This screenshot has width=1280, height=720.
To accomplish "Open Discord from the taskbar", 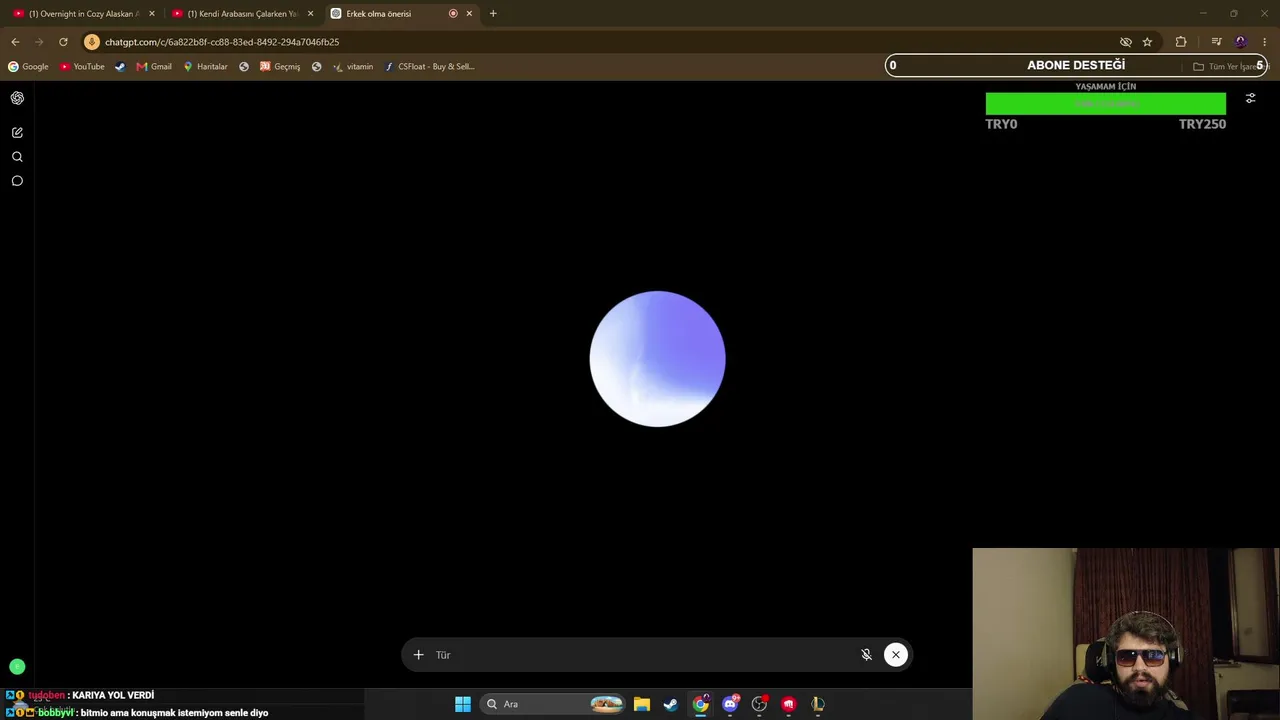I will coord(730,704).
